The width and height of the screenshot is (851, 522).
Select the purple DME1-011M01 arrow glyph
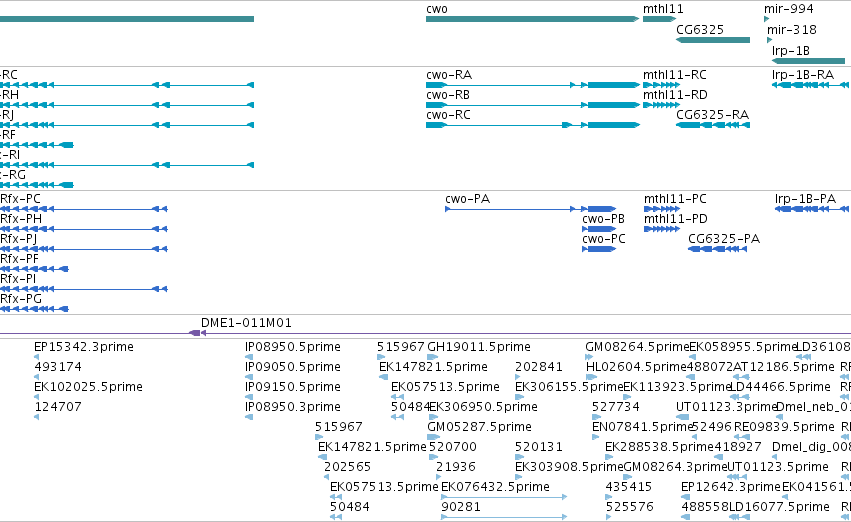tap(197, 333)
